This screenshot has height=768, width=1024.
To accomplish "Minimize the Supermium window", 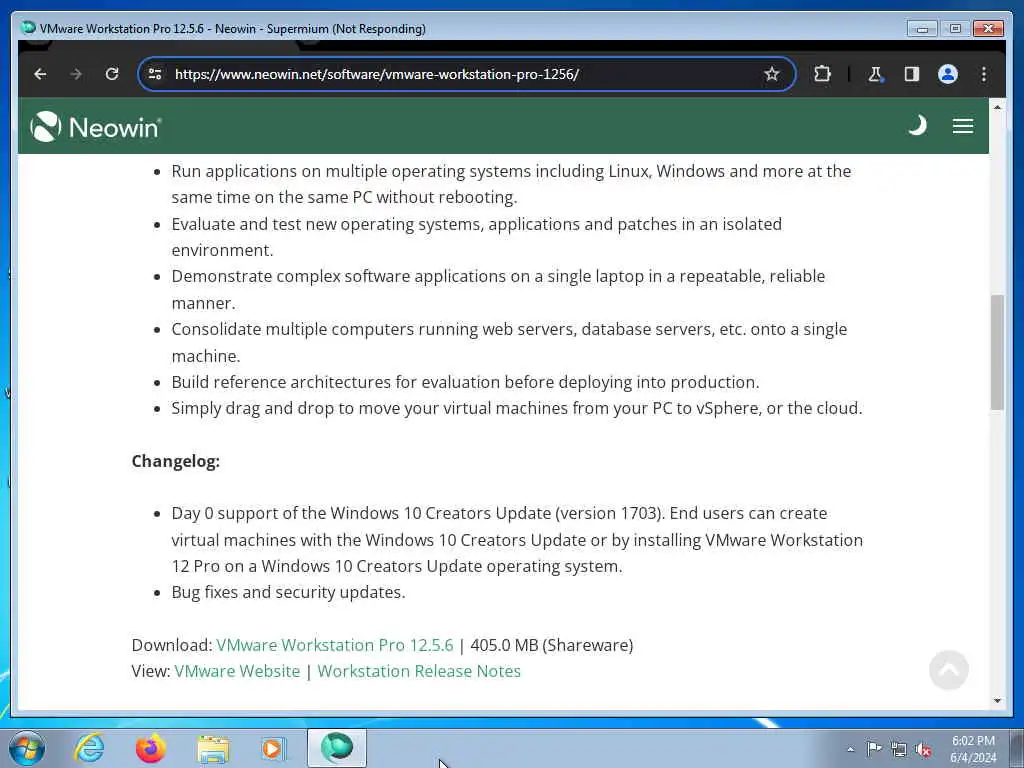I will click(922, 29).
